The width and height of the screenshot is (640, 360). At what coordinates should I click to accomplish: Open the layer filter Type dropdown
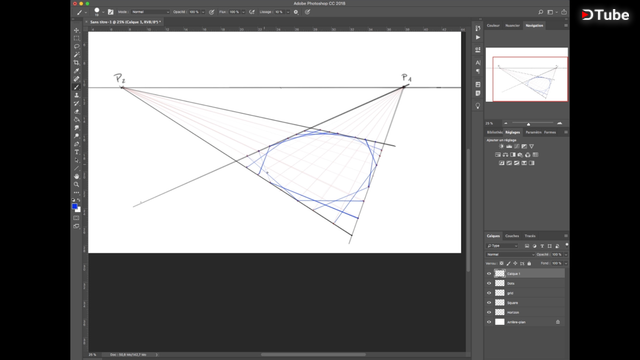[502, 246]
